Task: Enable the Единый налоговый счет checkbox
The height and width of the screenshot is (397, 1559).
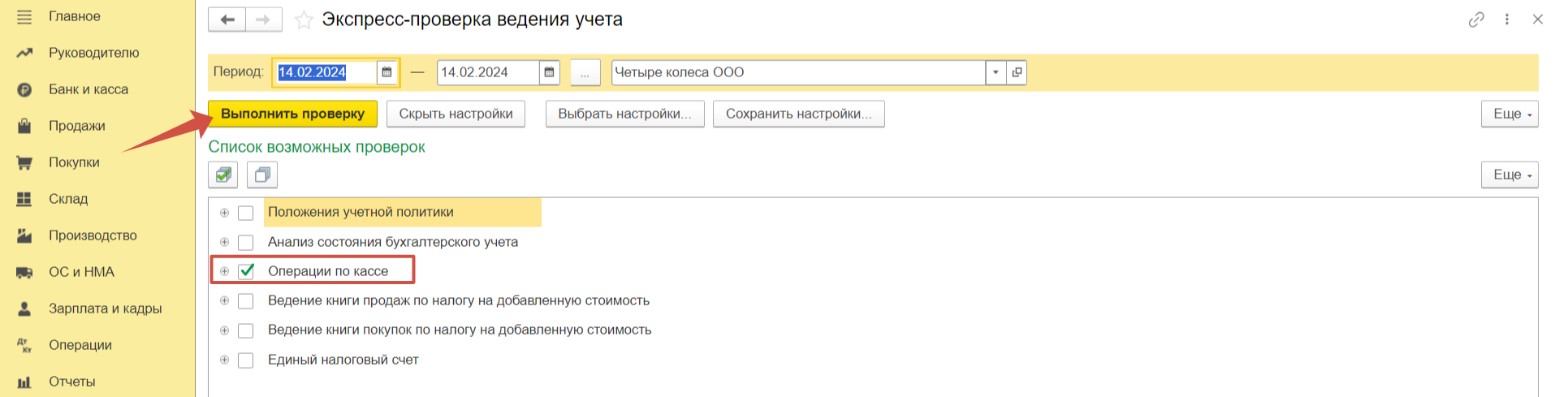Action: (246, 359)
